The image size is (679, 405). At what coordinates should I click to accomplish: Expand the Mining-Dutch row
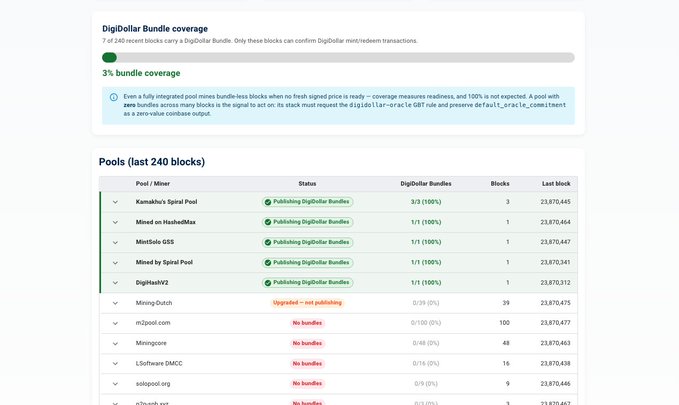pyautogui.click(x=115, y=303)
